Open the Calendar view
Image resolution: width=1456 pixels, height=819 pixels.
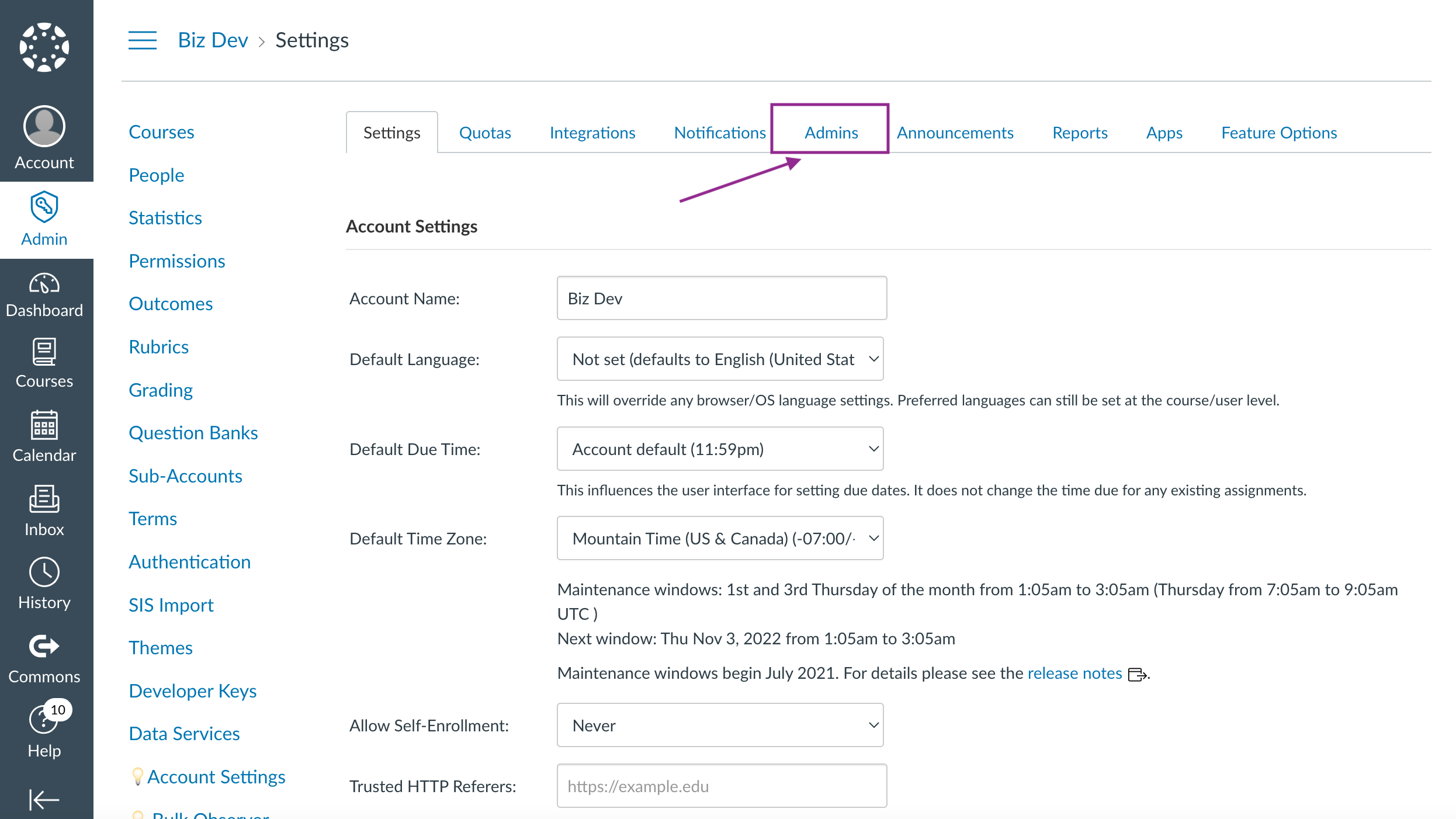click(44, 437)
